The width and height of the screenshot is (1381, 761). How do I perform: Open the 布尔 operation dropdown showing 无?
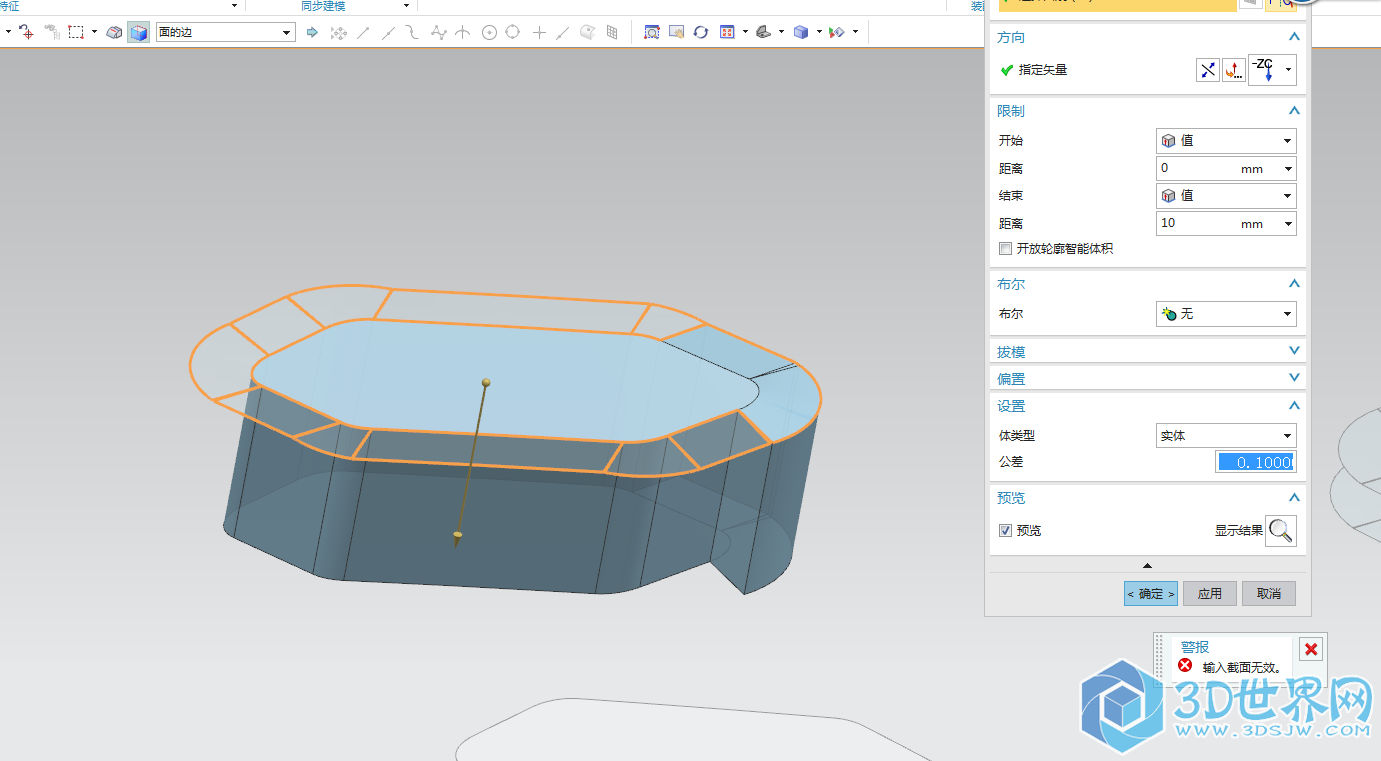click(x=1226, y=314)
